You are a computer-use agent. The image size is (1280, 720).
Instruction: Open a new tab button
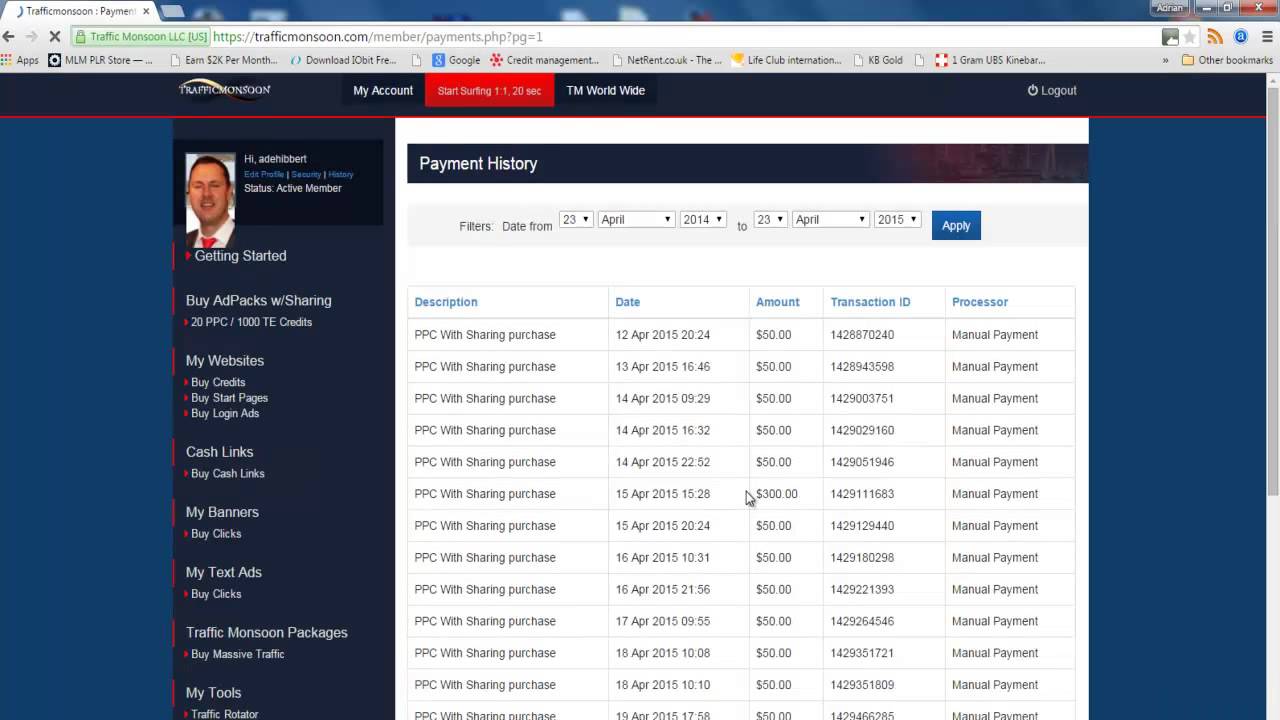172,11
